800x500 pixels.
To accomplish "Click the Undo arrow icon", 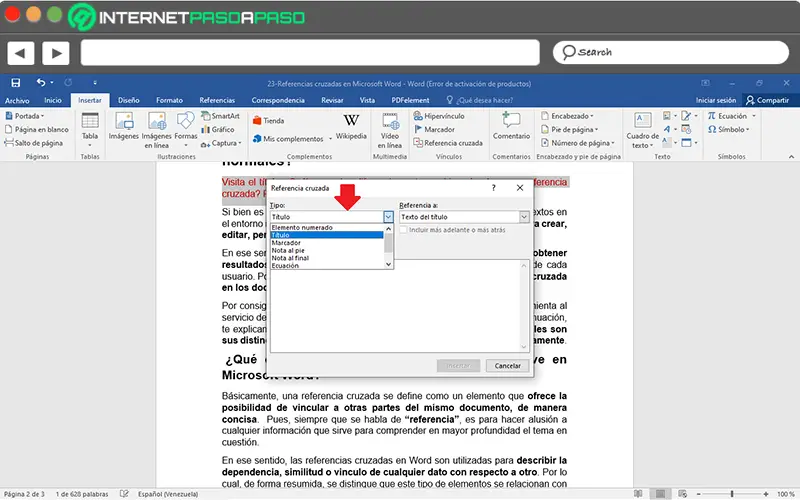I will [41, 82].
